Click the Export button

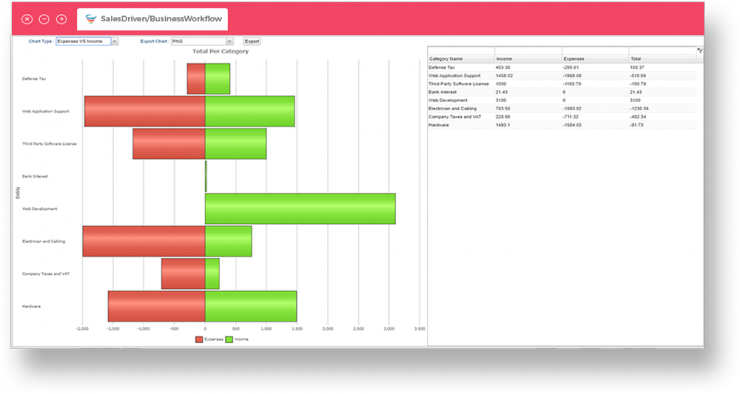click(252, 42)
